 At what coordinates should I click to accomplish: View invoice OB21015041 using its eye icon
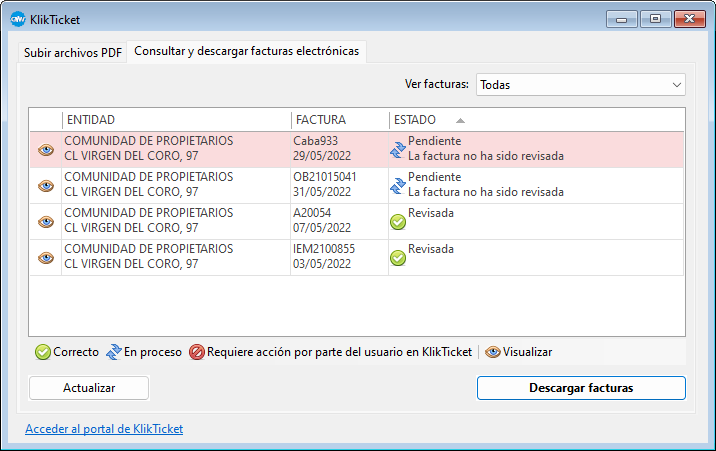tap(45, 186)
